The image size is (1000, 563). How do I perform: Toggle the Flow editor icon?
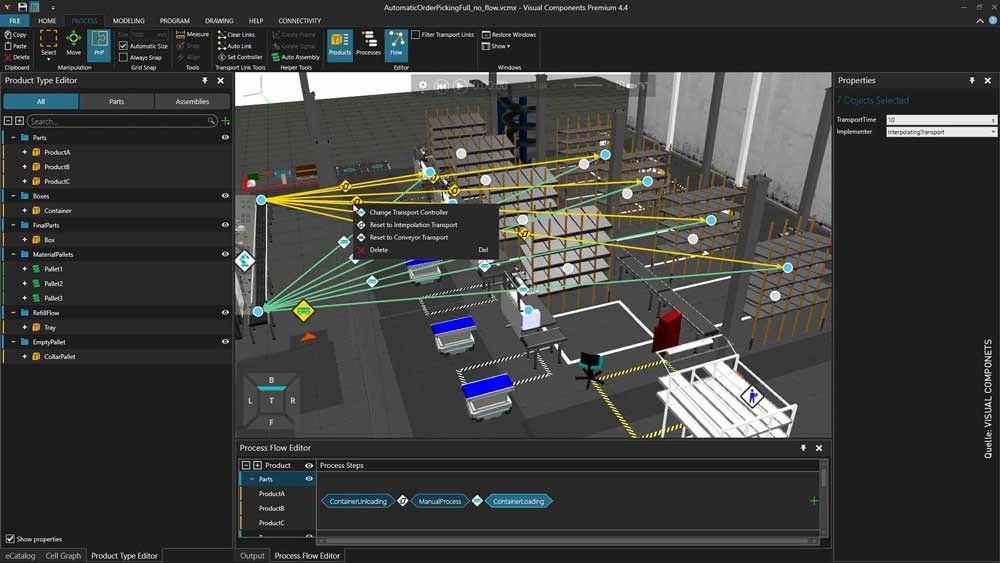coord(396,44)
